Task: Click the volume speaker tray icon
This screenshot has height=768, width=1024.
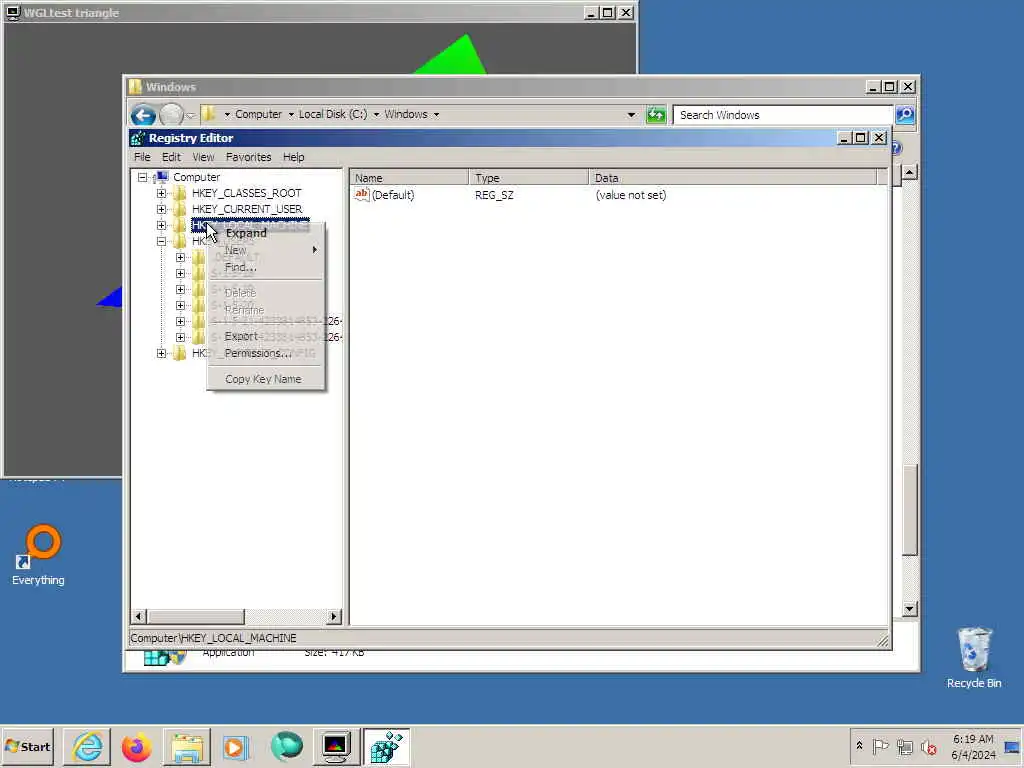Action: click(928, 746)
